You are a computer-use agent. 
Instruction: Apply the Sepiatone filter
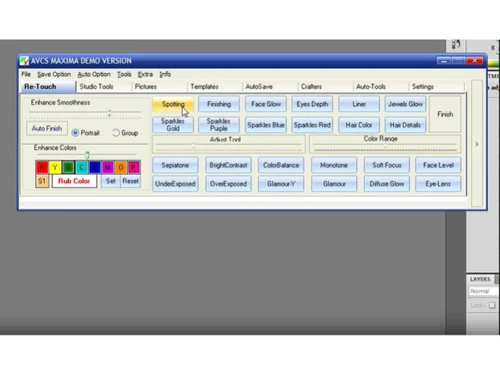[x=175, y=165]
